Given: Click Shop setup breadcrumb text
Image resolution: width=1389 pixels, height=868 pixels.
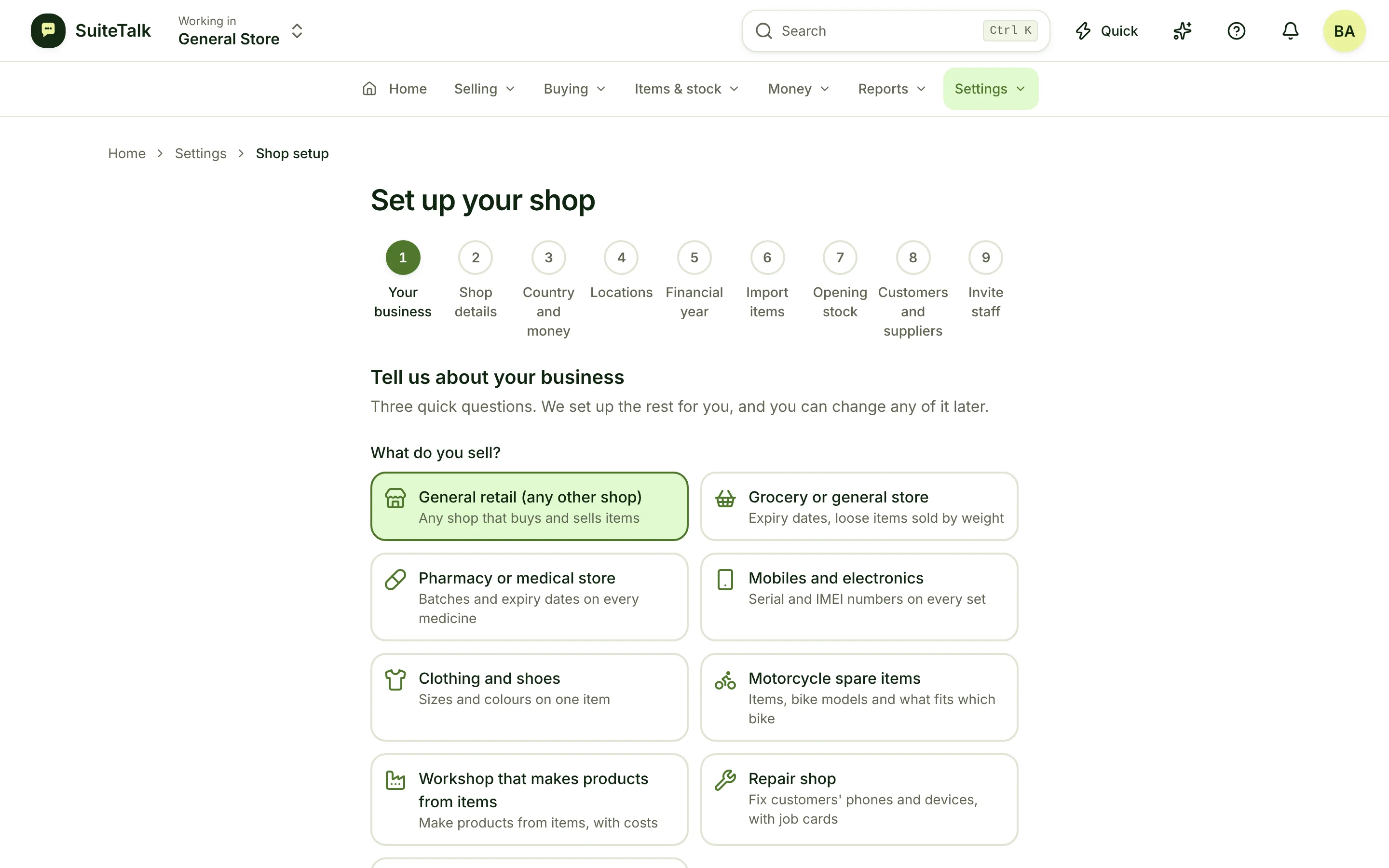Looking at the screenshot, I should tap(292, 153).
